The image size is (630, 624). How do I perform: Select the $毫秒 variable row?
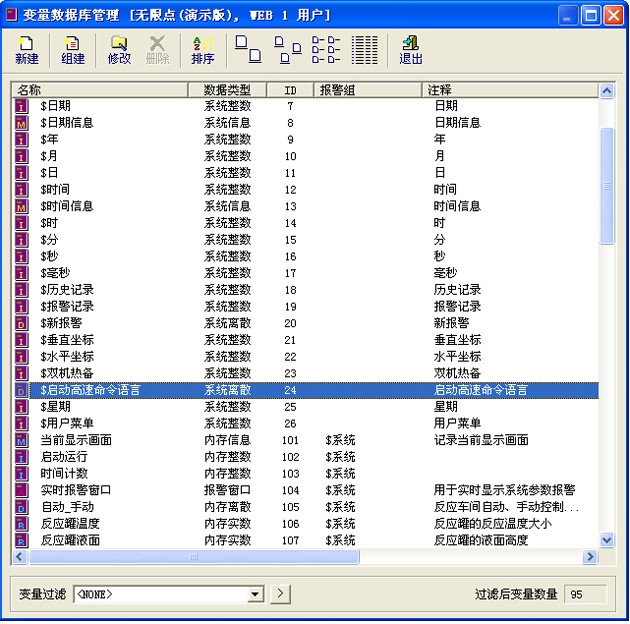pos(305,273)
